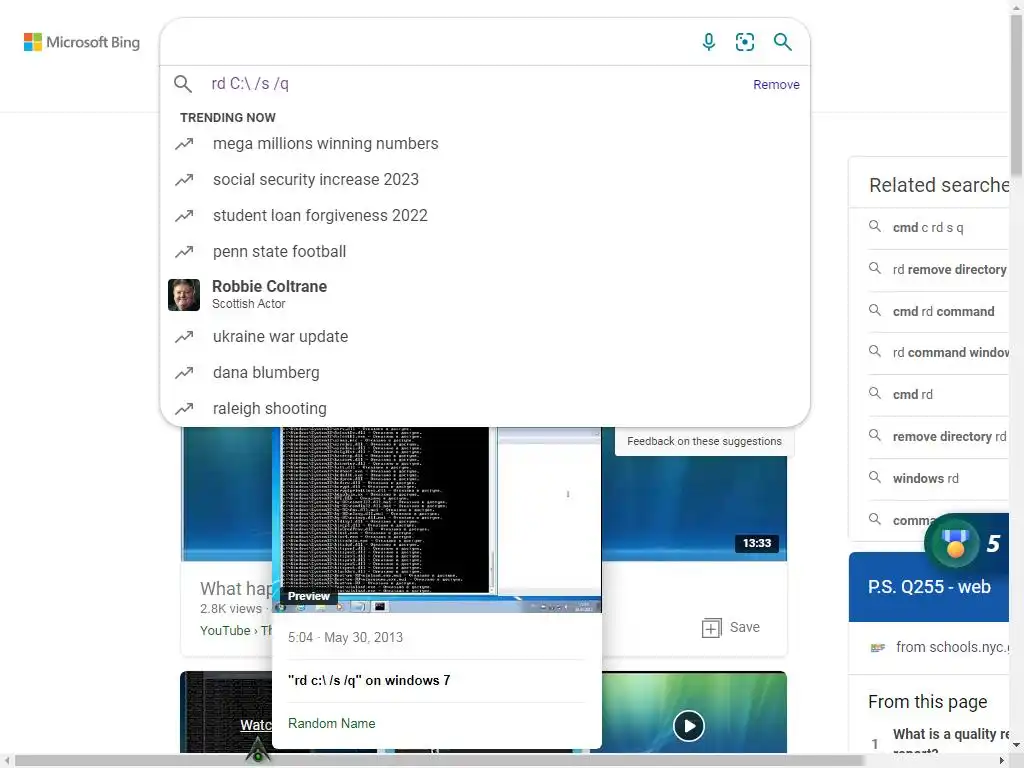Screen dimensions: 1024x768
Task: Click the scroll right arrow
Action: pos(1002,761)
